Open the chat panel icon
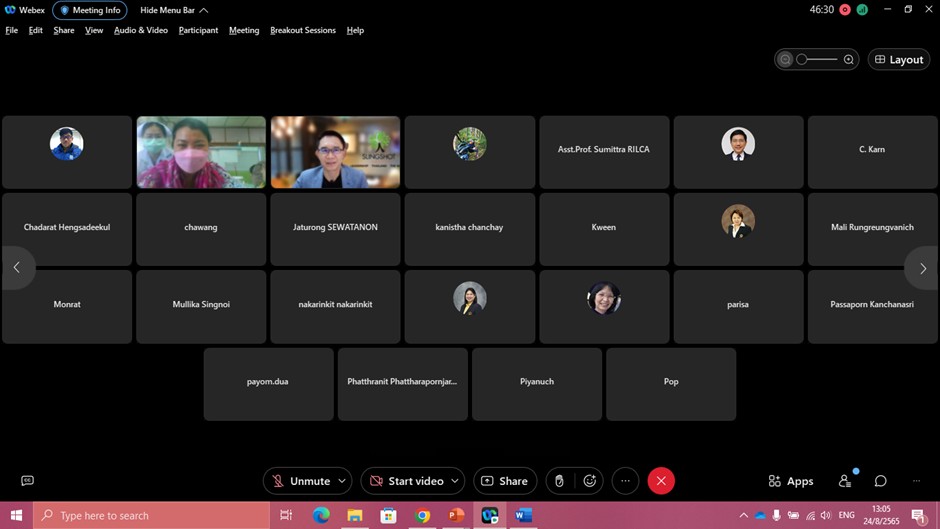 click(880, 481)
